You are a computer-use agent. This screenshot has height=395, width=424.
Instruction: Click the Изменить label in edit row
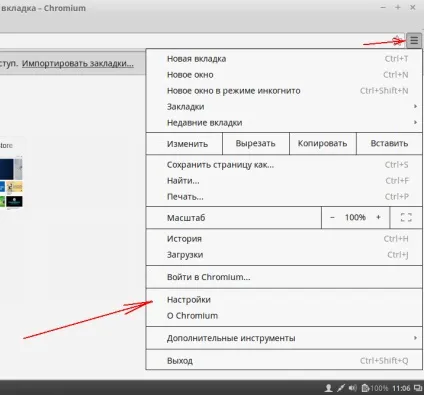pos(187,144)
